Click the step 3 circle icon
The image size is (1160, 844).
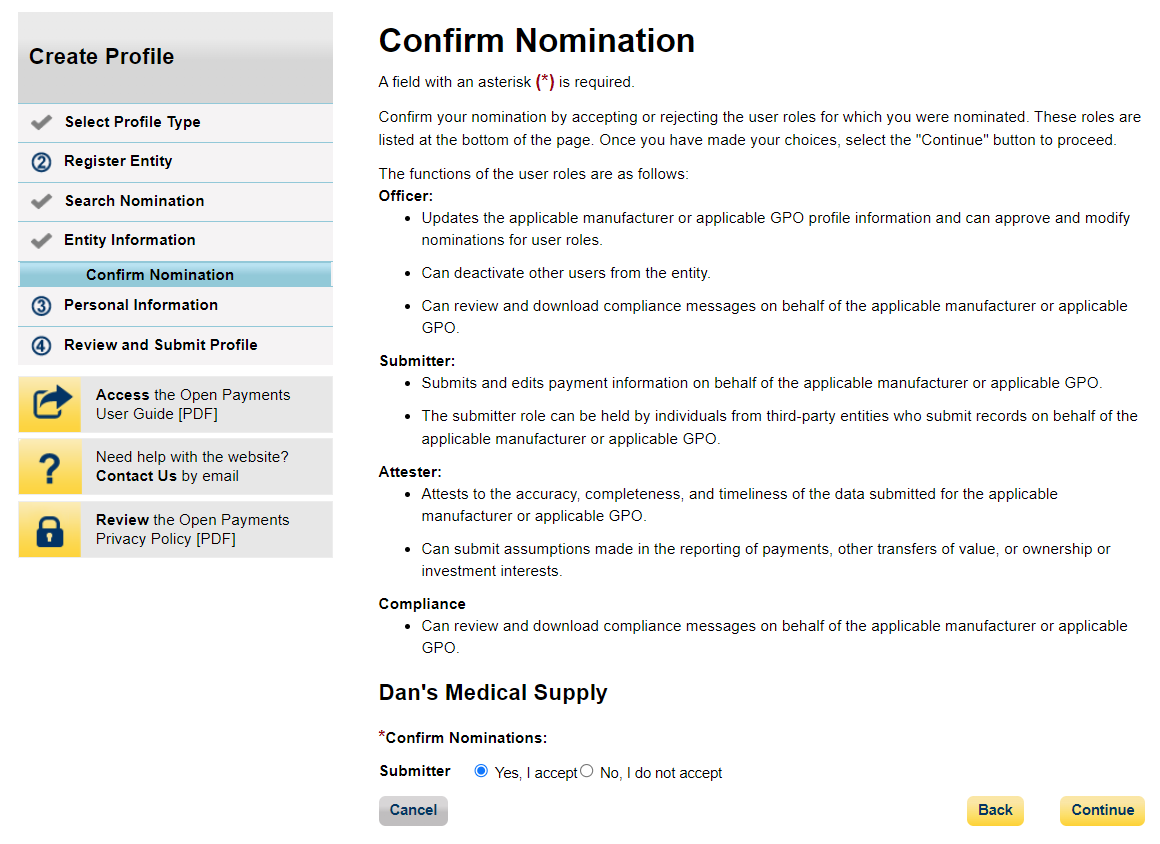point(41,306)
